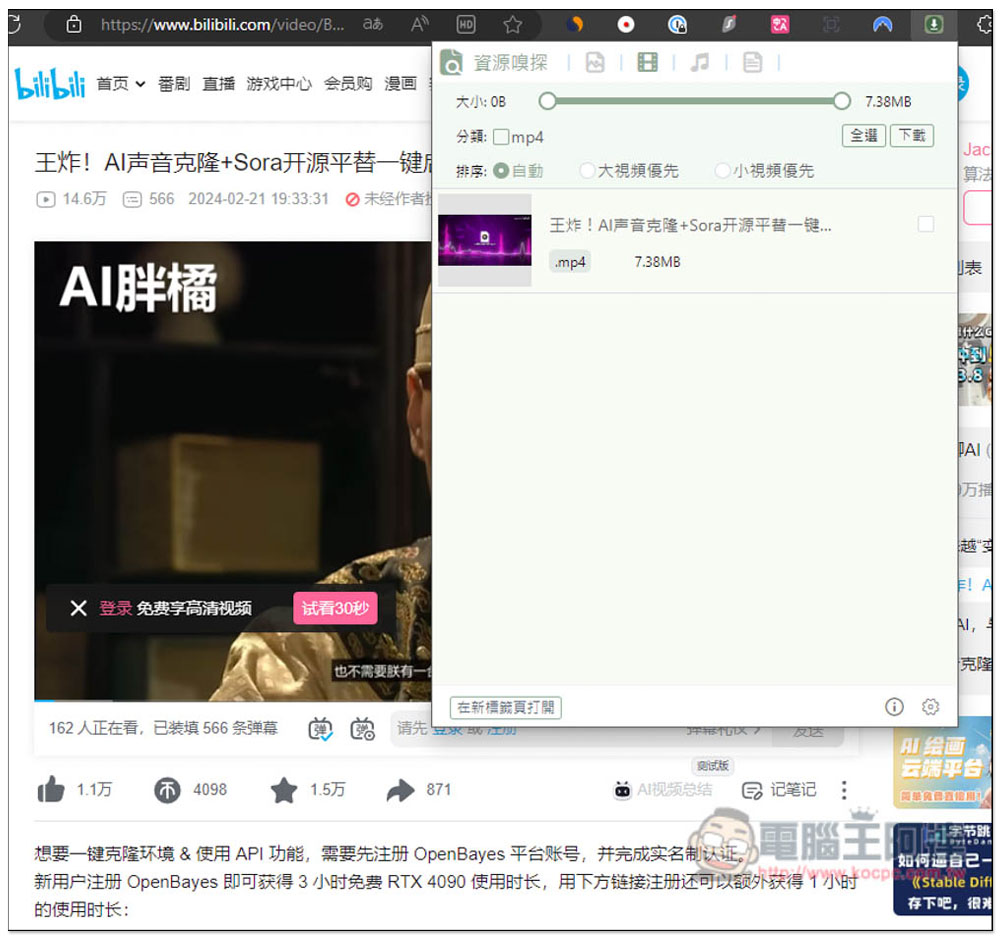The height and width of the screenshot is (941, 1000).
Task: Click the document filter icon in sniffer panel
Action: click(752, 63)
